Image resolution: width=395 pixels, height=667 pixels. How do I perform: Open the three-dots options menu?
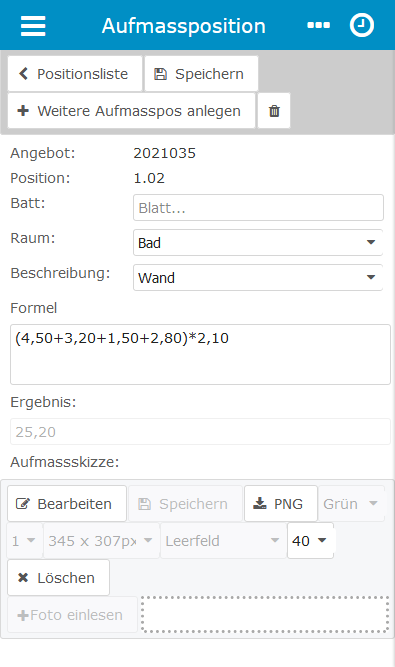point(318,26)
